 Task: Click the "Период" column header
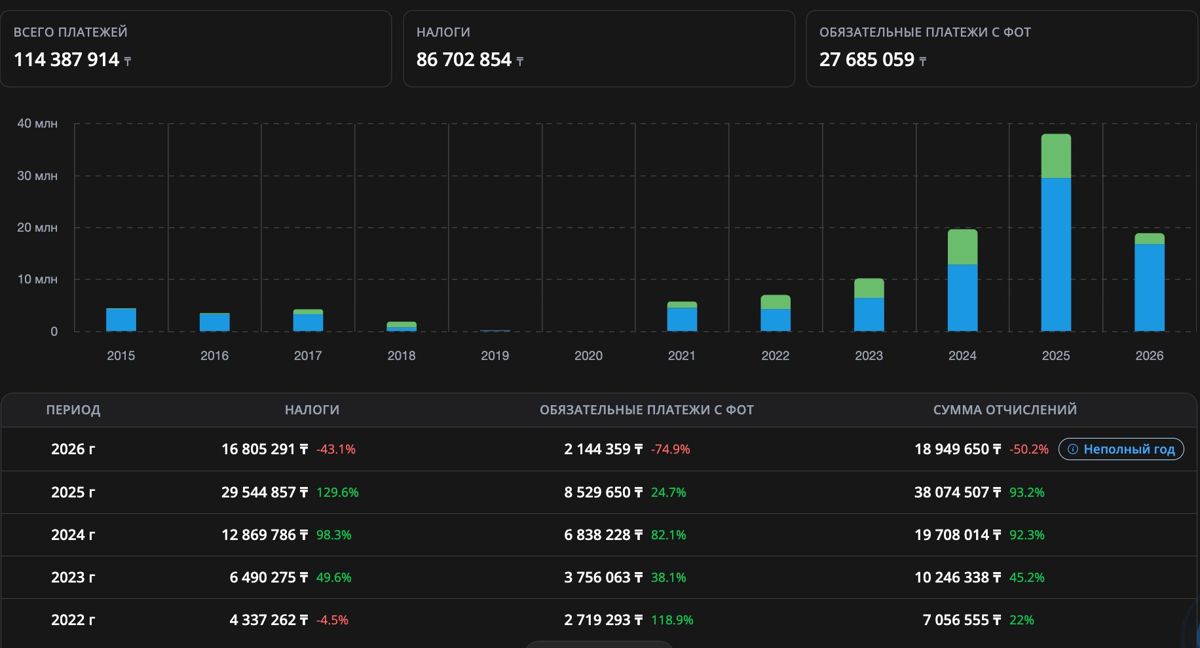(73, 410)
